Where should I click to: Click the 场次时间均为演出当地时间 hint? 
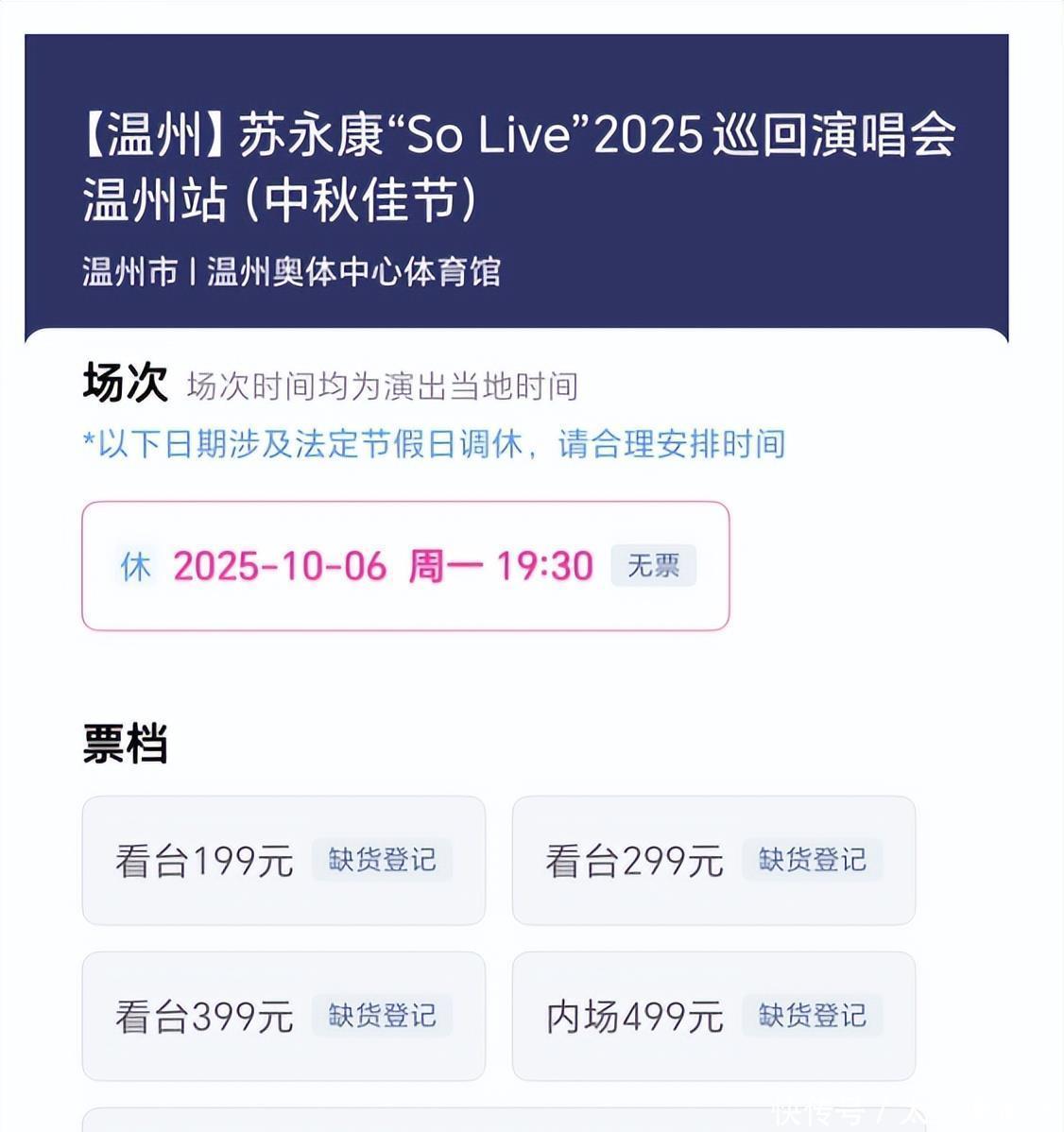tap(383, 386)
